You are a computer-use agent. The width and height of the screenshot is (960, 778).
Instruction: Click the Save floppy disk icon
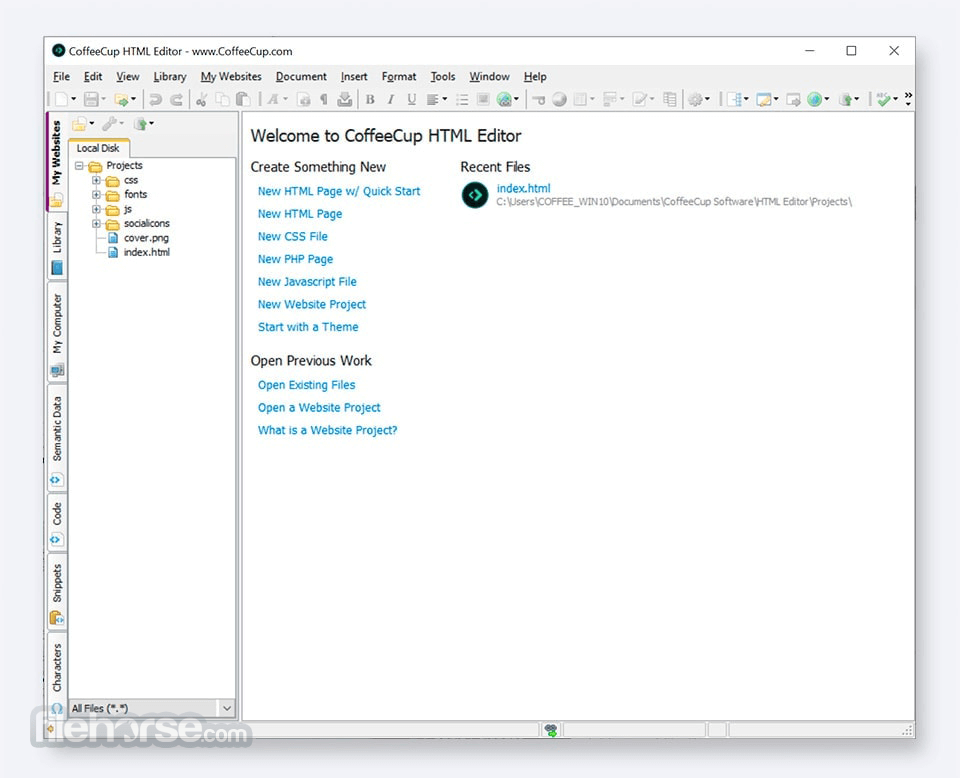coord(91,99)
